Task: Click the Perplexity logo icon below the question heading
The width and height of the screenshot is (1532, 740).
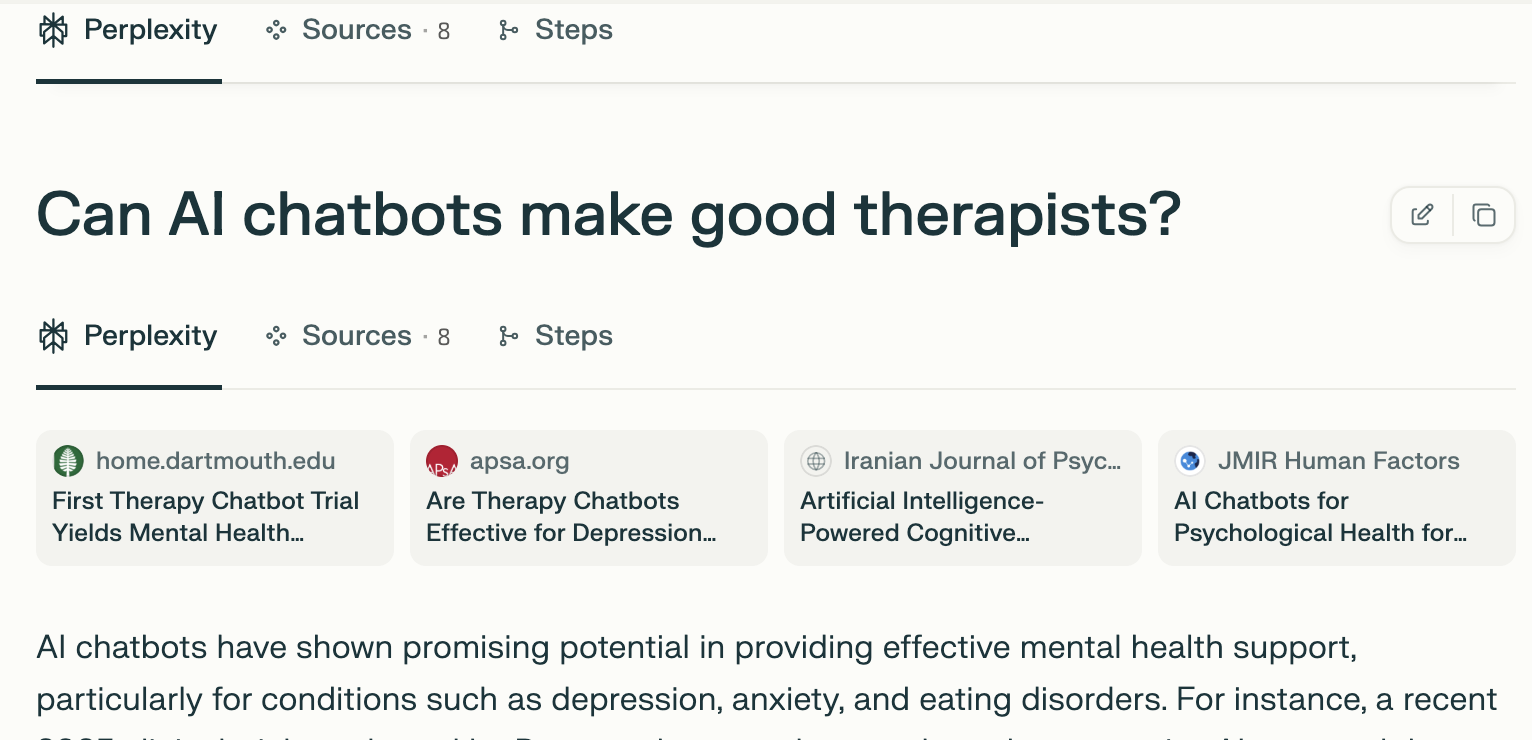Action: (53, 336)
